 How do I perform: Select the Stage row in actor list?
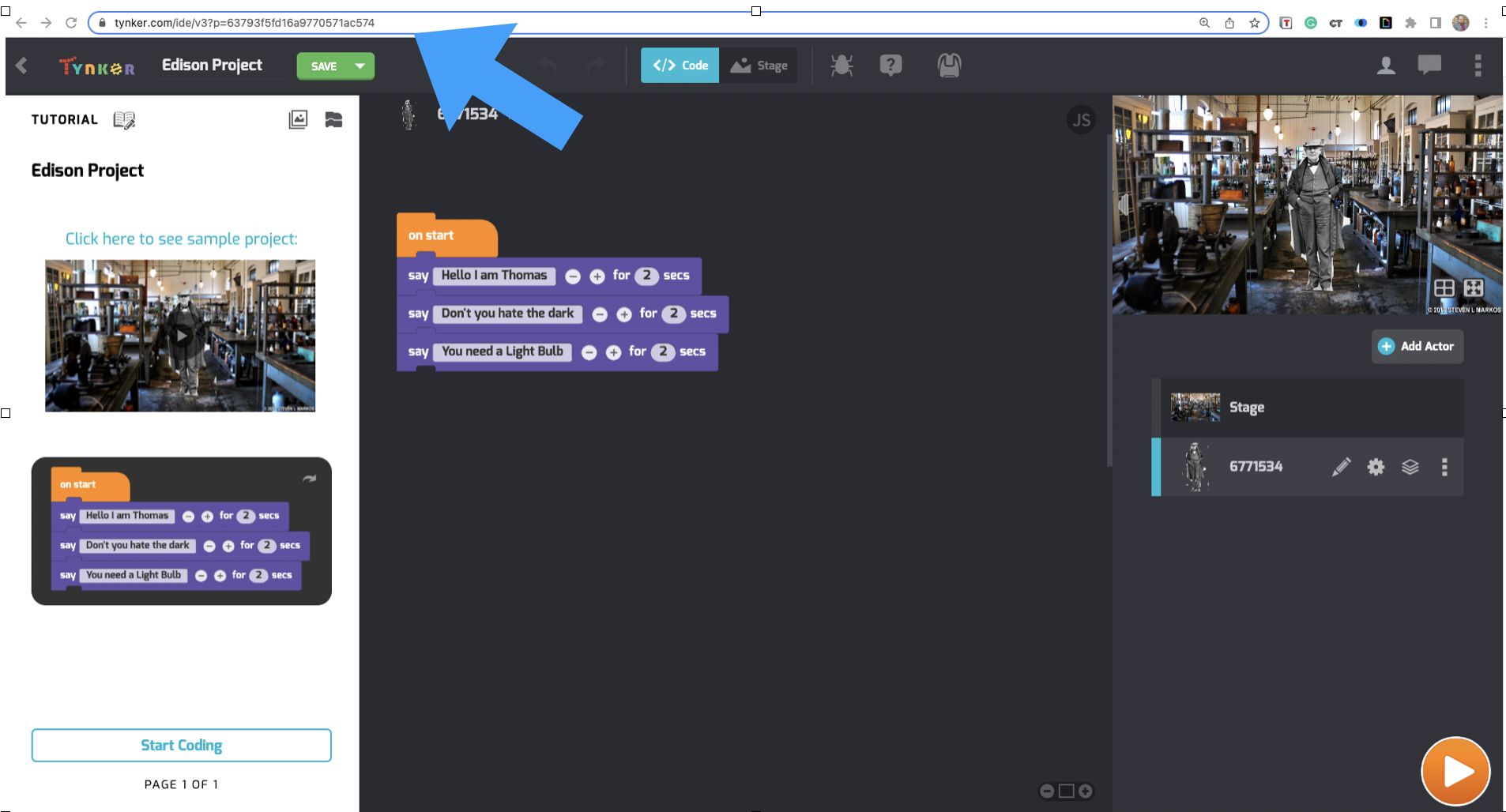tap(1308, 408)
